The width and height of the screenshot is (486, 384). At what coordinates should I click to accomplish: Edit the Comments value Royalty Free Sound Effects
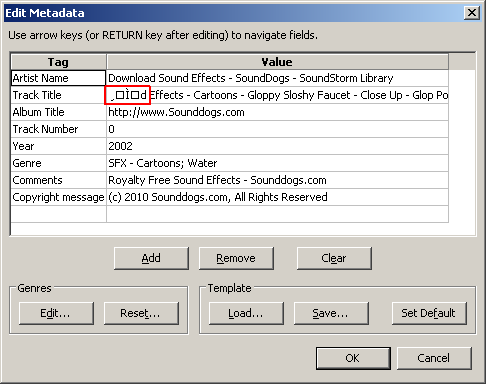277,180
